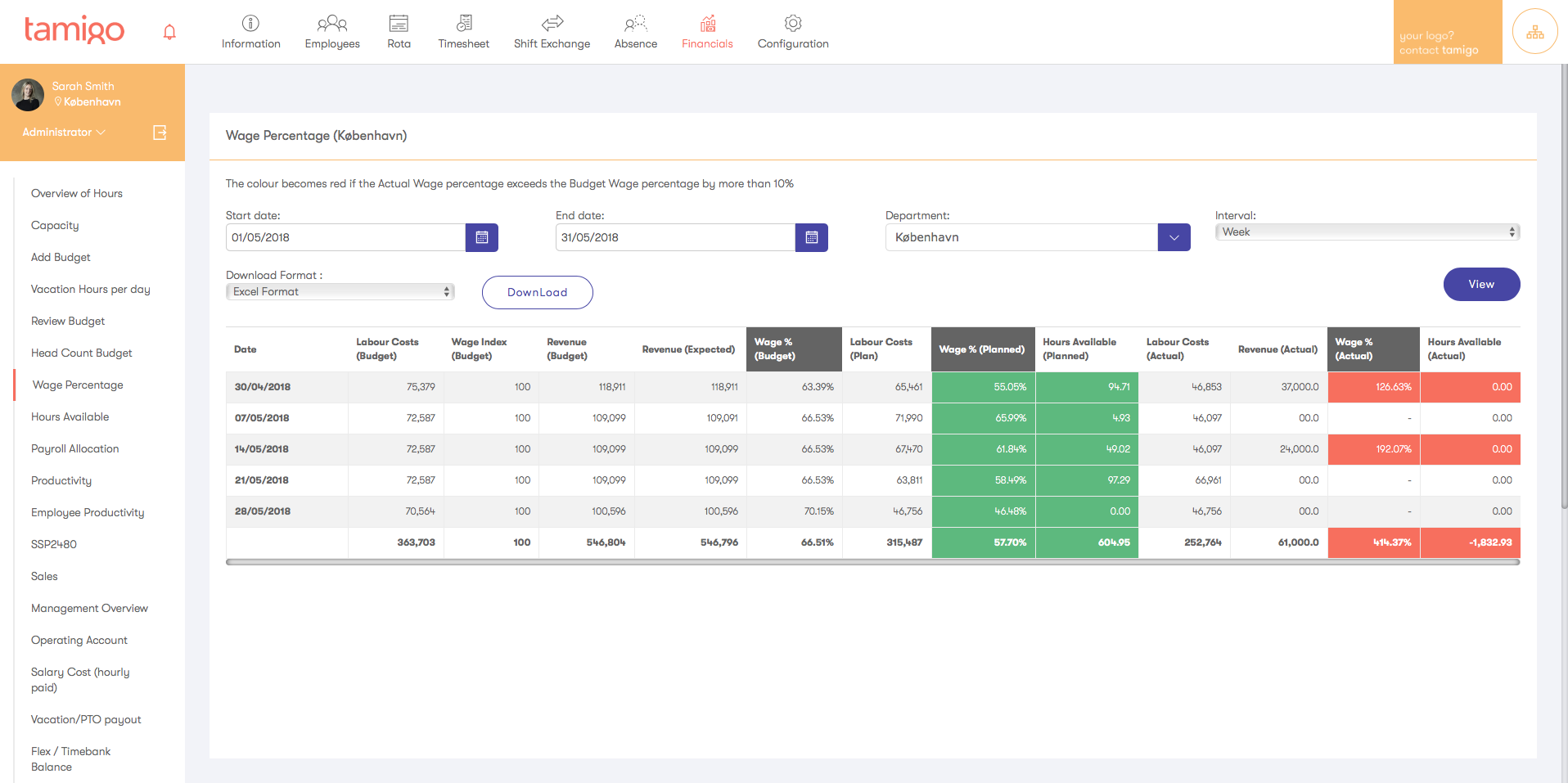Viewport: 1568px width, 783px height.
Task: Open the Rota calendar icon
Action: click(399, 23)
